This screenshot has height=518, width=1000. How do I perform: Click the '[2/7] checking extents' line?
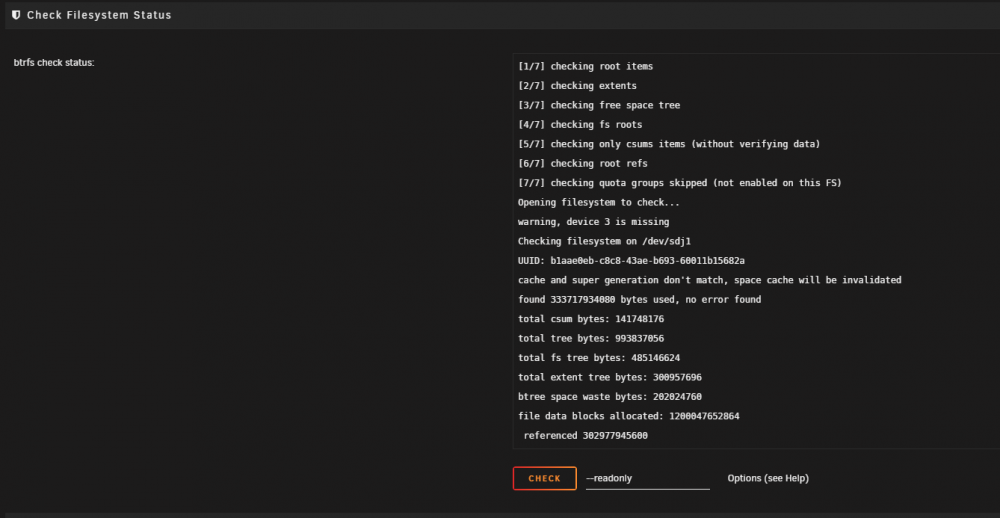(577, 85)
